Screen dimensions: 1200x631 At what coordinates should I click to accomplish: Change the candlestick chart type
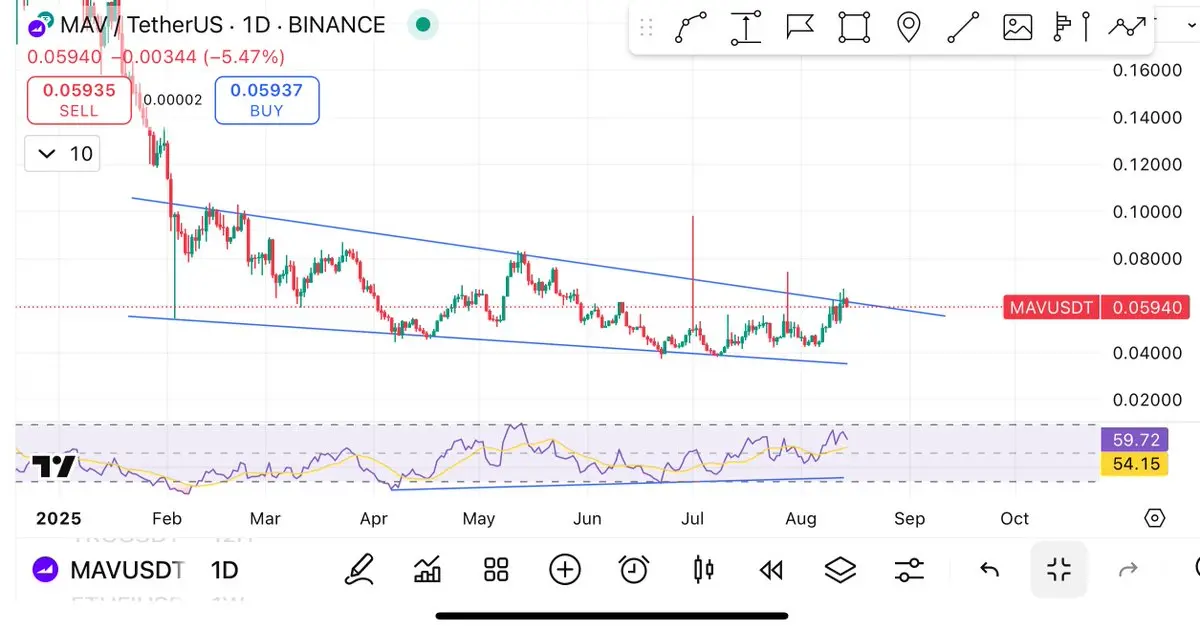click(704, 570)
